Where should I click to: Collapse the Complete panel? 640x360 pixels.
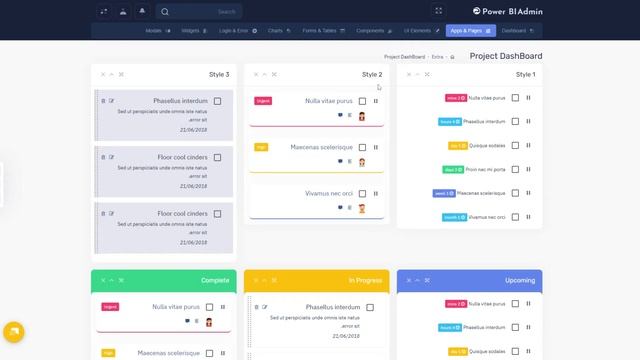(111, 280)
